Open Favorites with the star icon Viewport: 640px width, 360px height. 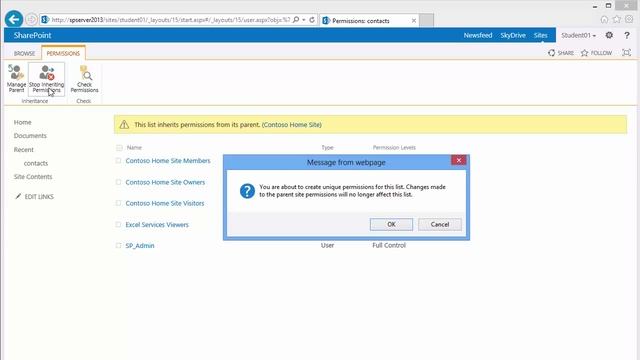616,19
